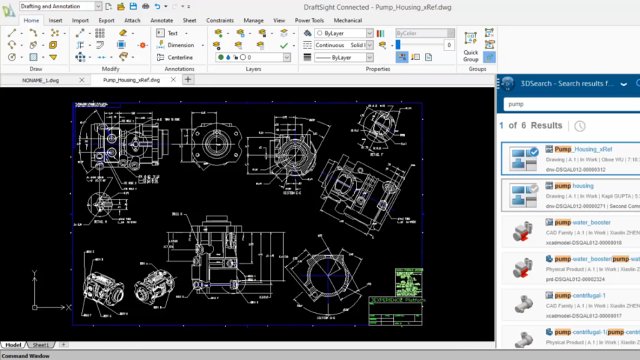Click the Pattern array grid icon
The image size is (640, 360).
click(100, 33)
